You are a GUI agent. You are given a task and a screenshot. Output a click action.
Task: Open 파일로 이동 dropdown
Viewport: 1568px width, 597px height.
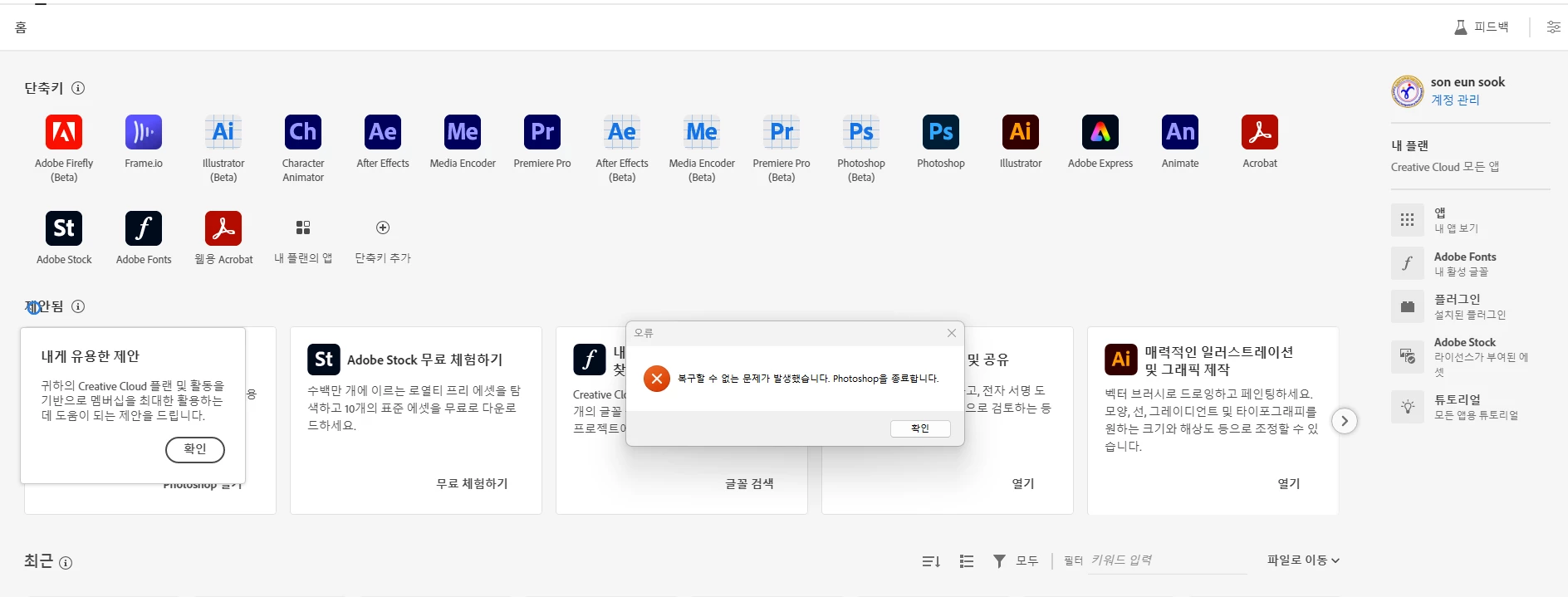tap(1303, 560)
